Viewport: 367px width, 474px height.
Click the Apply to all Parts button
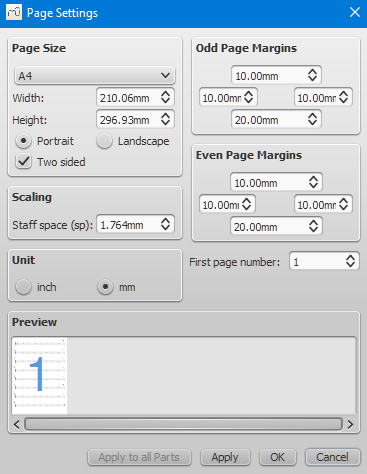click(139, 457)
